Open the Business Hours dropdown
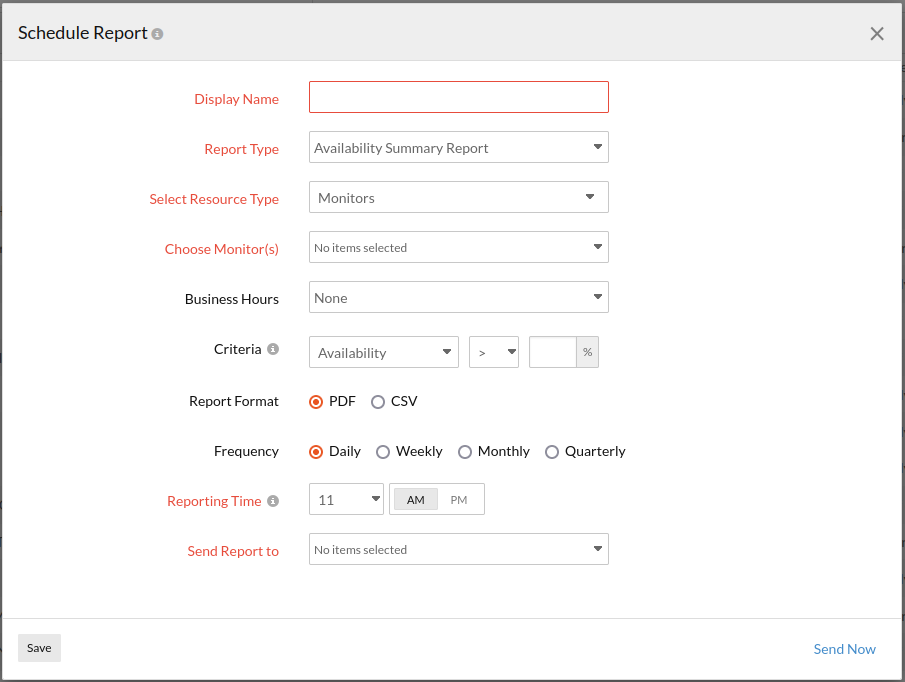Viewport: 905px width, 682px height. coord(459,297)
